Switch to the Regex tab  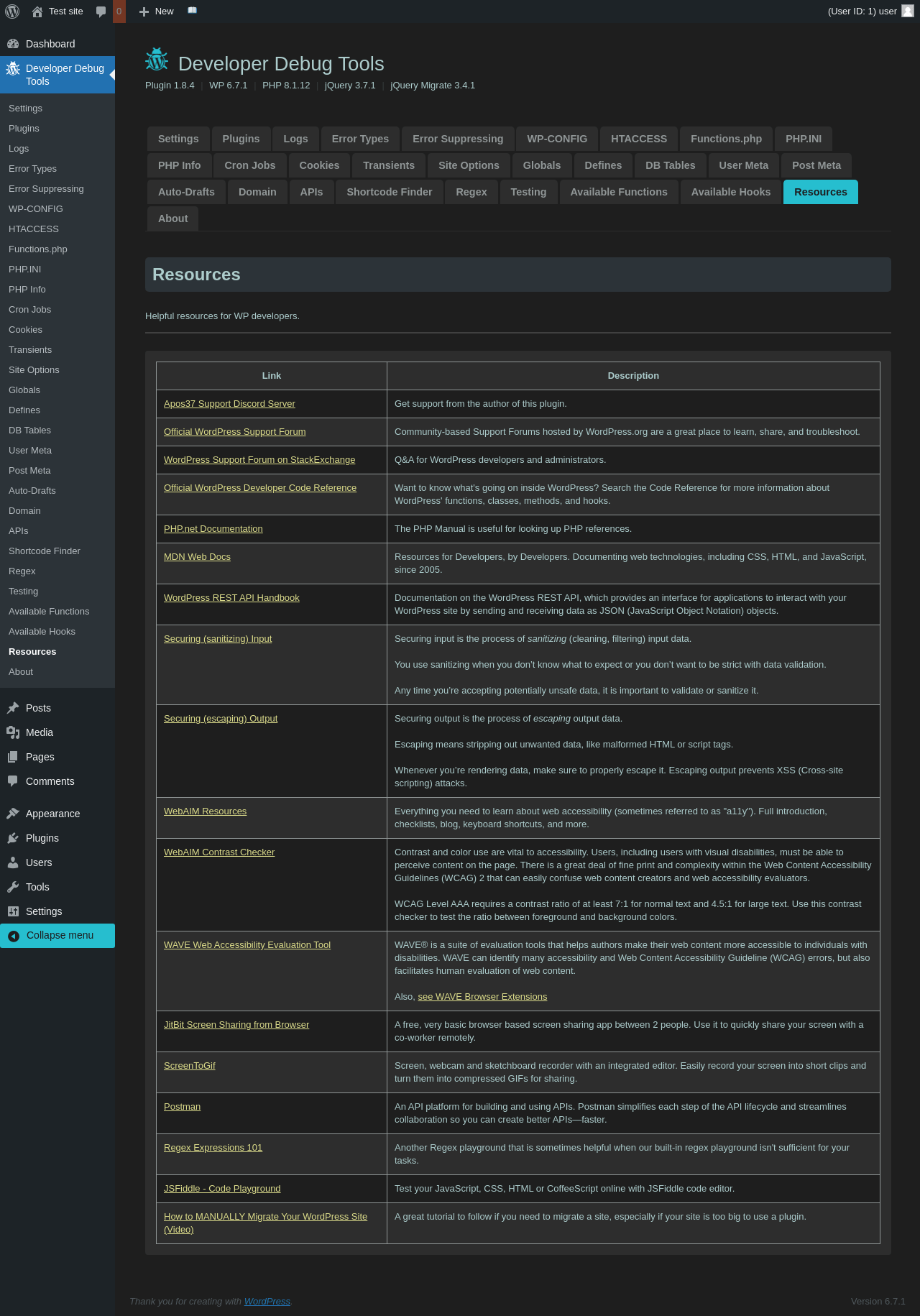pos(471,192)
